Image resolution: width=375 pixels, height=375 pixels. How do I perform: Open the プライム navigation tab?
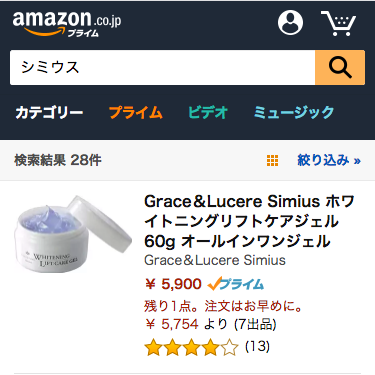(x=136, y=112)
